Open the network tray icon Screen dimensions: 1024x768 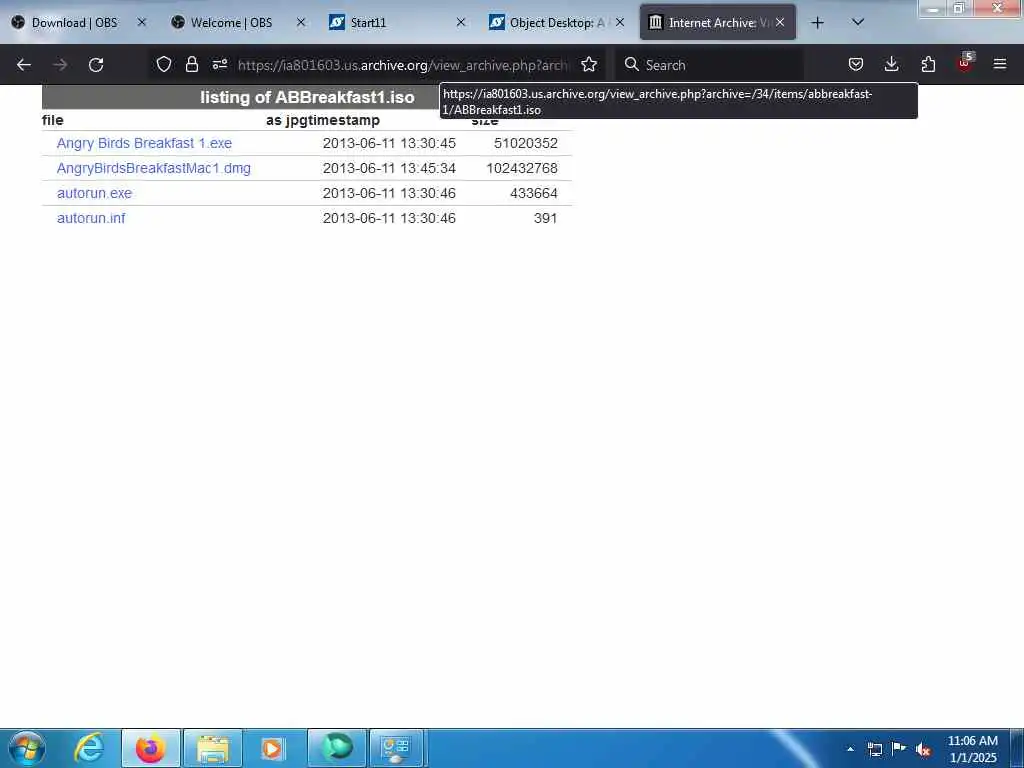pos(875,749)
